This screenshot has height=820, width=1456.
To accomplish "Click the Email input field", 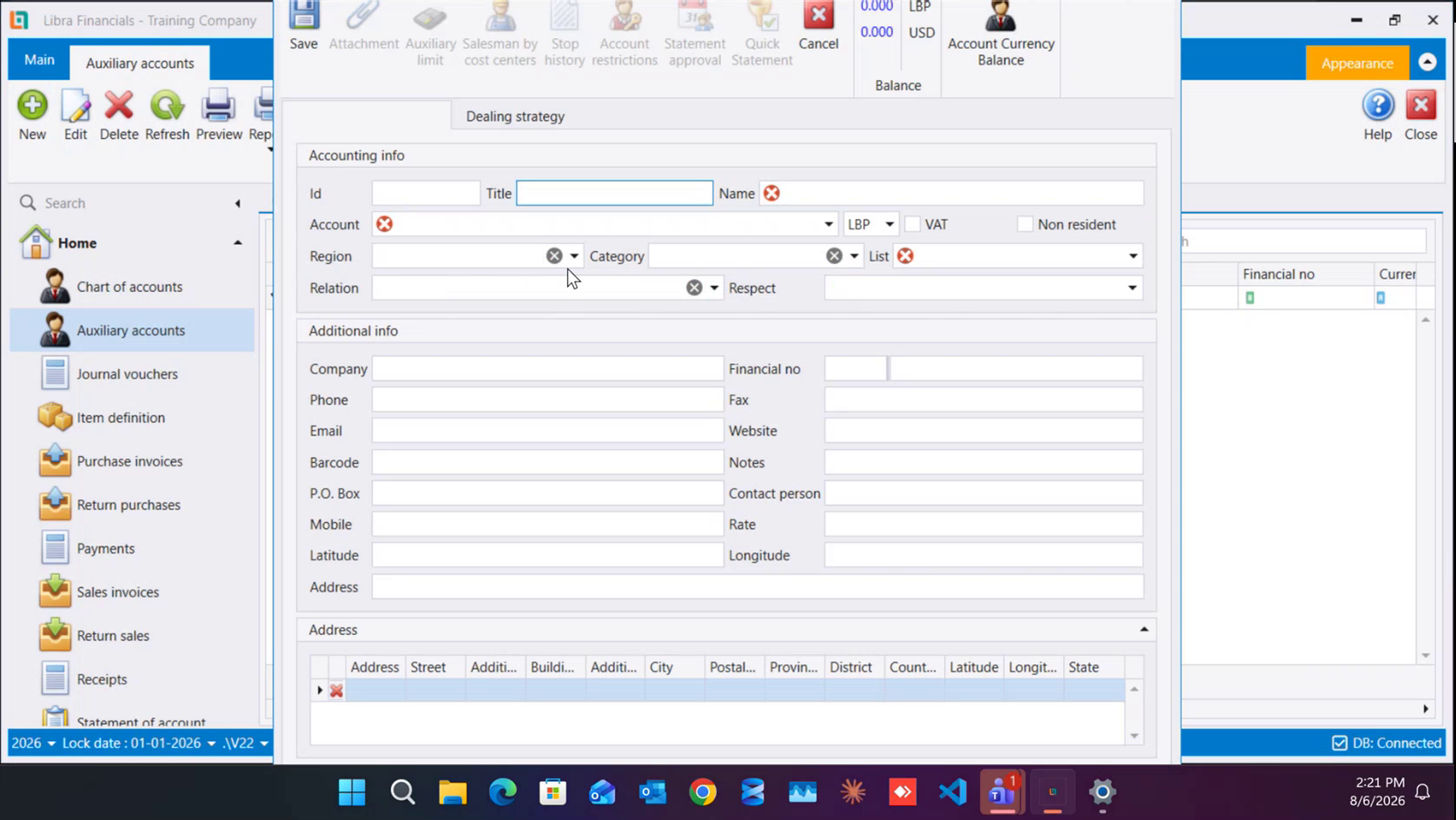I will click(547, 431).
